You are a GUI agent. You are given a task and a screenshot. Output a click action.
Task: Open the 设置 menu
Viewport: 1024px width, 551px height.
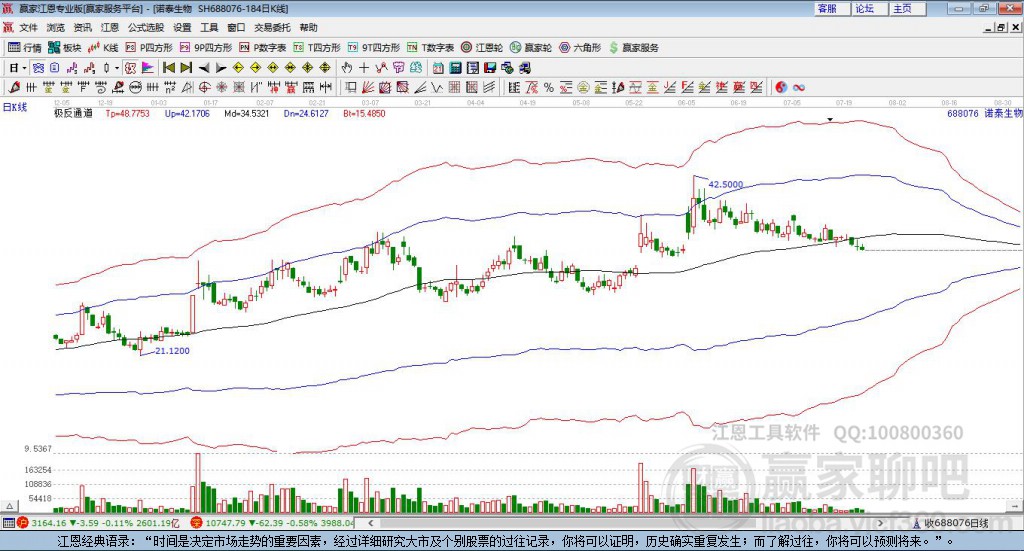[182, 27]
